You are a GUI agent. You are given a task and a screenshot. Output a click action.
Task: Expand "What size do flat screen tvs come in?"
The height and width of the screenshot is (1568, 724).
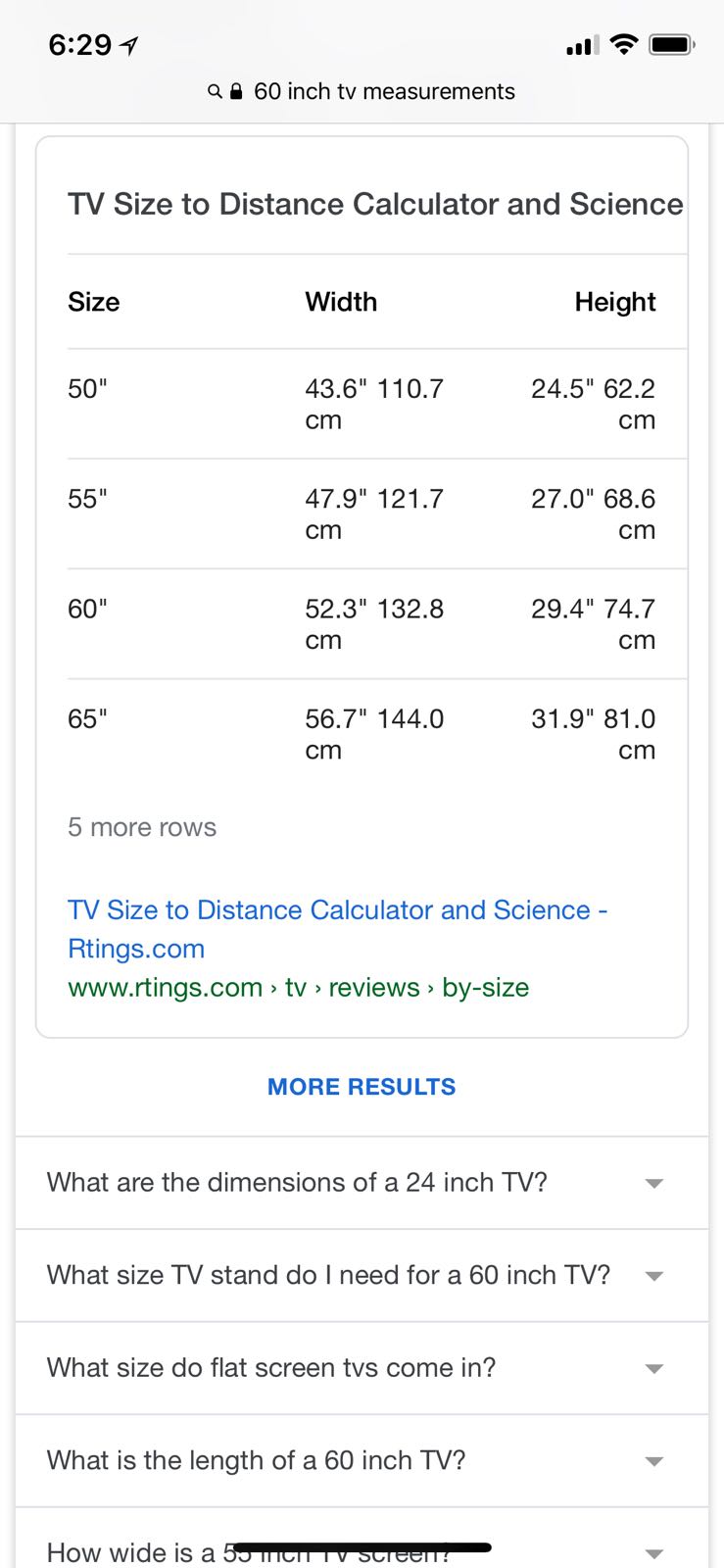654,1368
